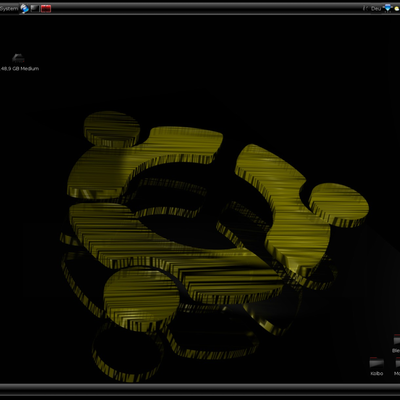The width and height of the screenshot is (400, 400).
Task: Open the partially visible Ble folder
Action: [x=397, y=341]
